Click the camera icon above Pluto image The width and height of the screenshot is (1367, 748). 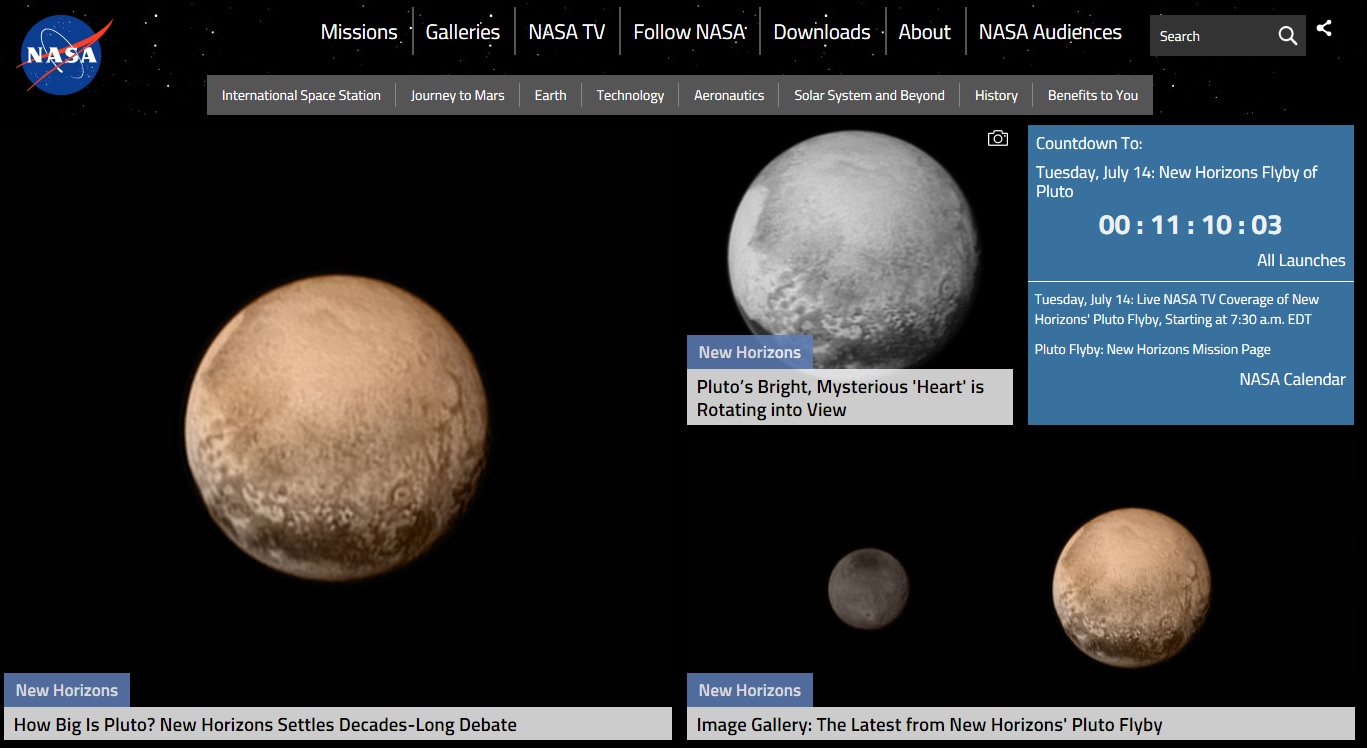point(997,139)
